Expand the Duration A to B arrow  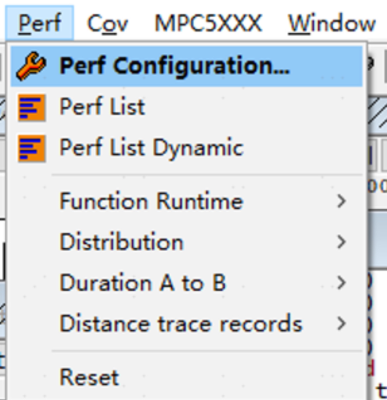pyautogui.click(x=341, y=283)
